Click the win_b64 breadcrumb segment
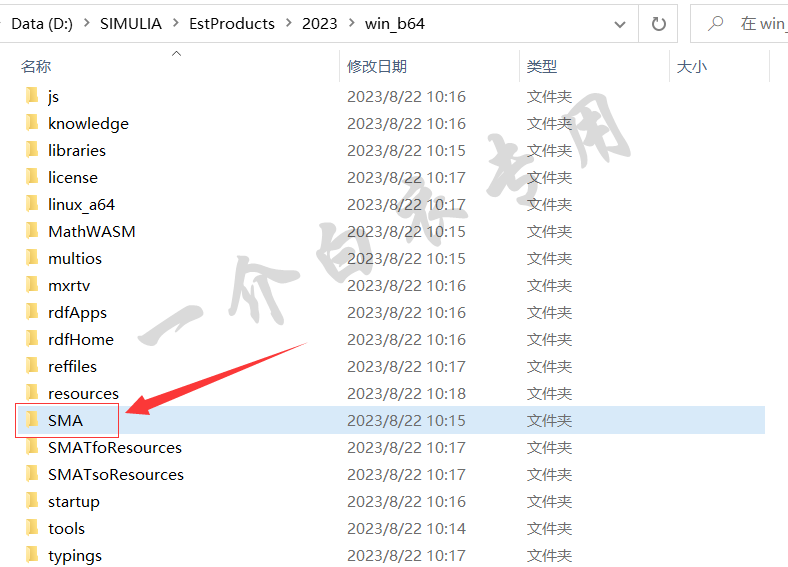 coord(395,24)
